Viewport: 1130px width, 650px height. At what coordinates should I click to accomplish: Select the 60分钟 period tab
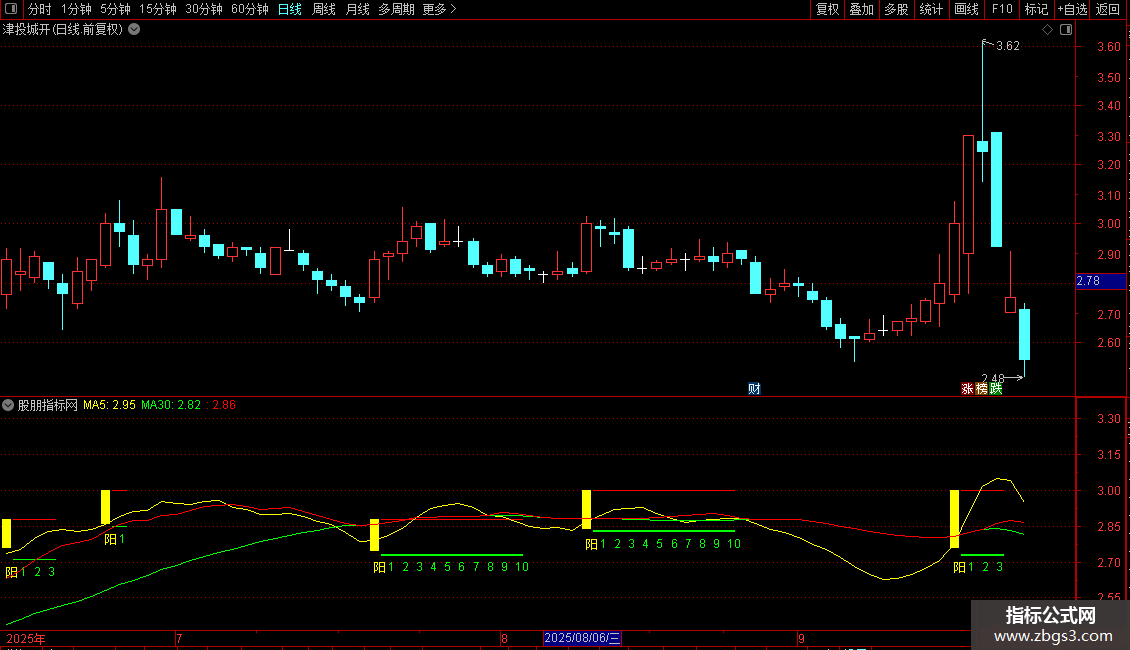250,9
